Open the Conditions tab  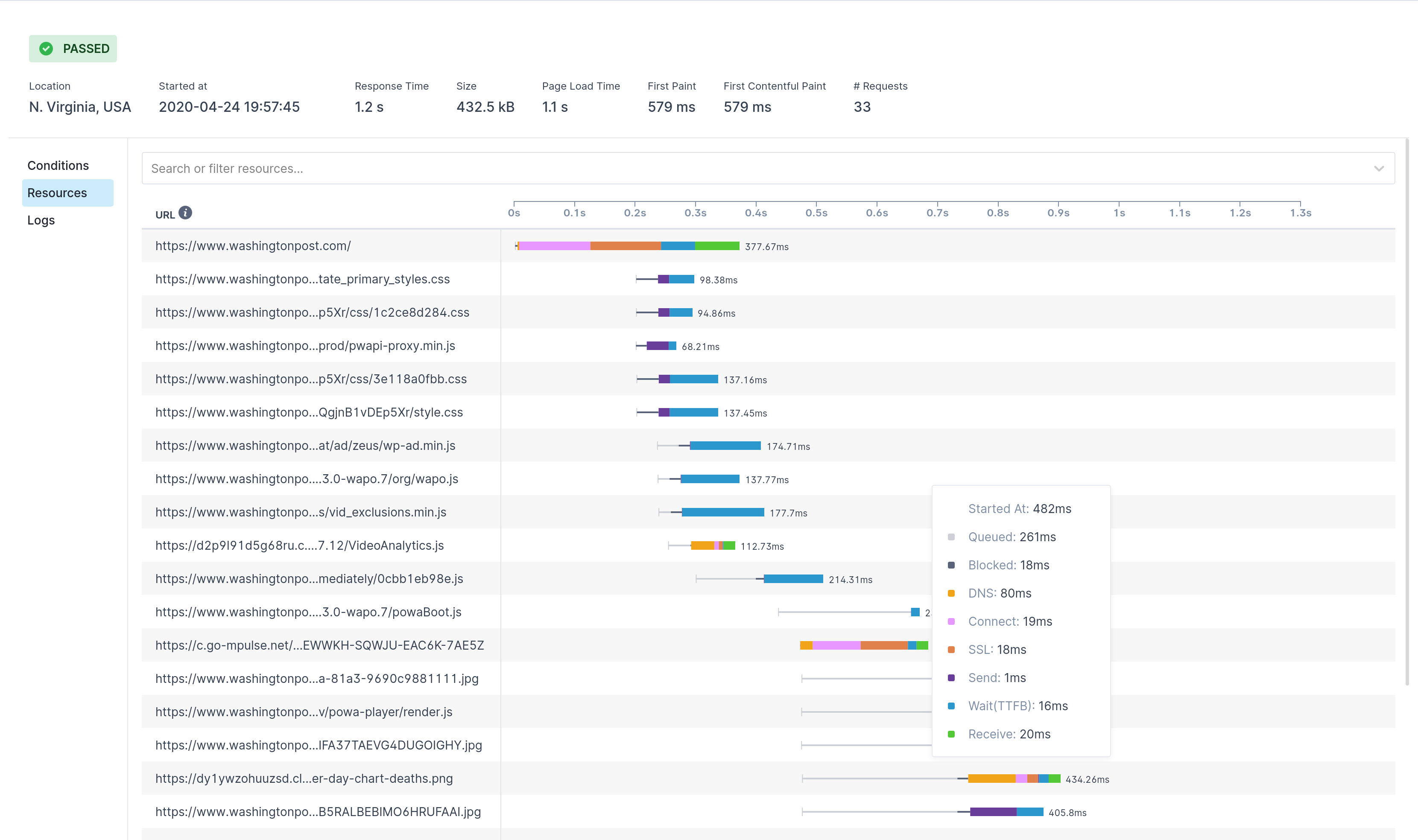coord(58,165)
